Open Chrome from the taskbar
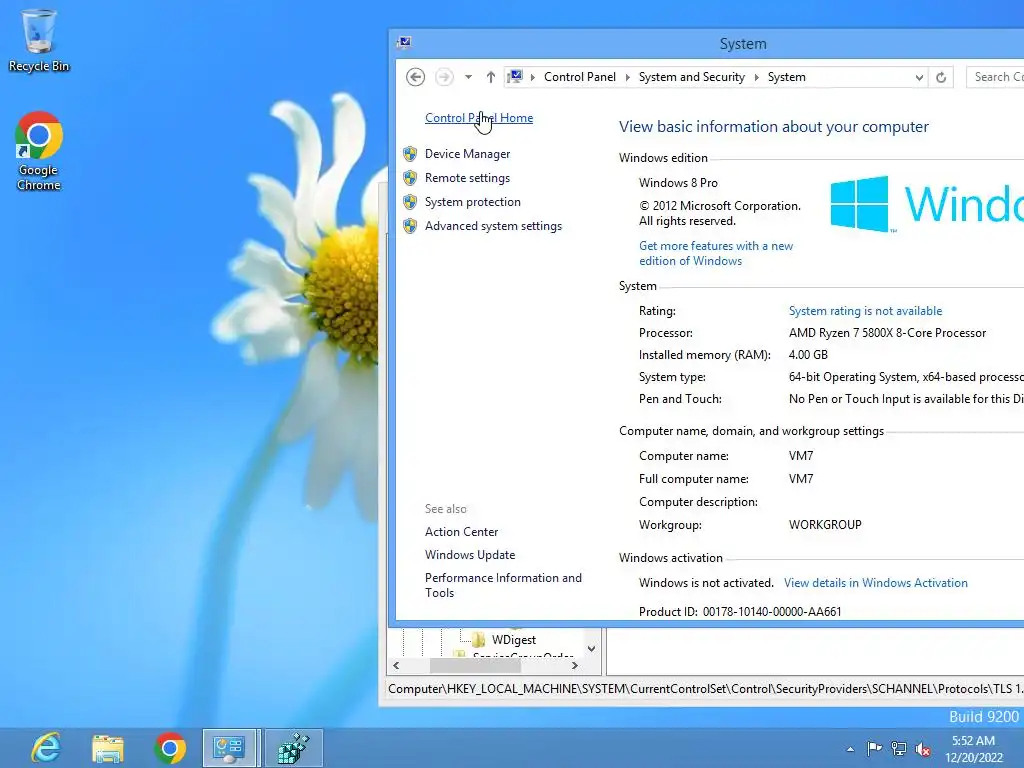Viewport: 1024px width, 768px height. pos(170,748)
